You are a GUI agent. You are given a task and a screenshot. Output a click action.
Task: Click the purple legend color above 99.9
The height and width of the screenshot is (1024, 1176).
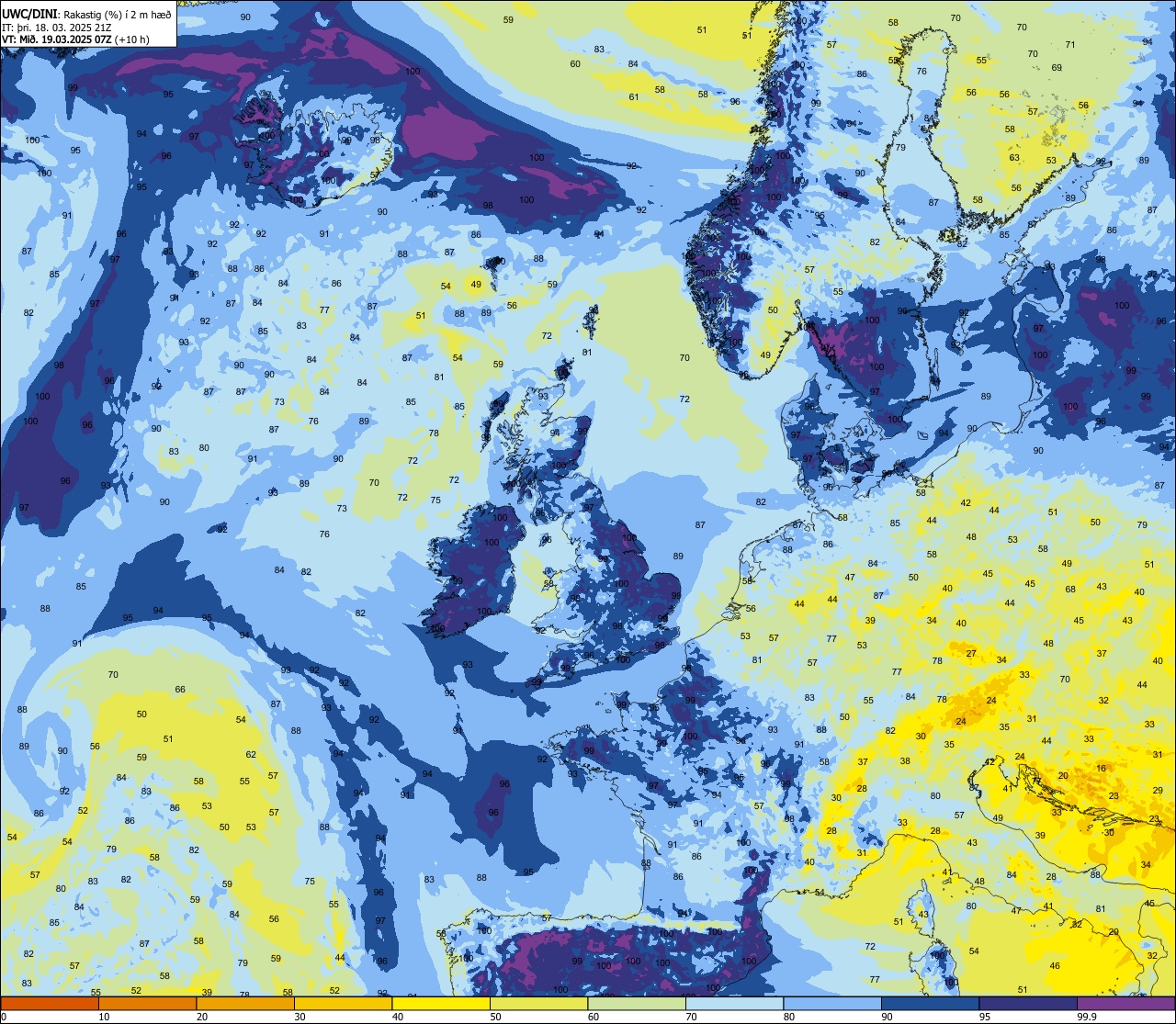[1125, 1003]
